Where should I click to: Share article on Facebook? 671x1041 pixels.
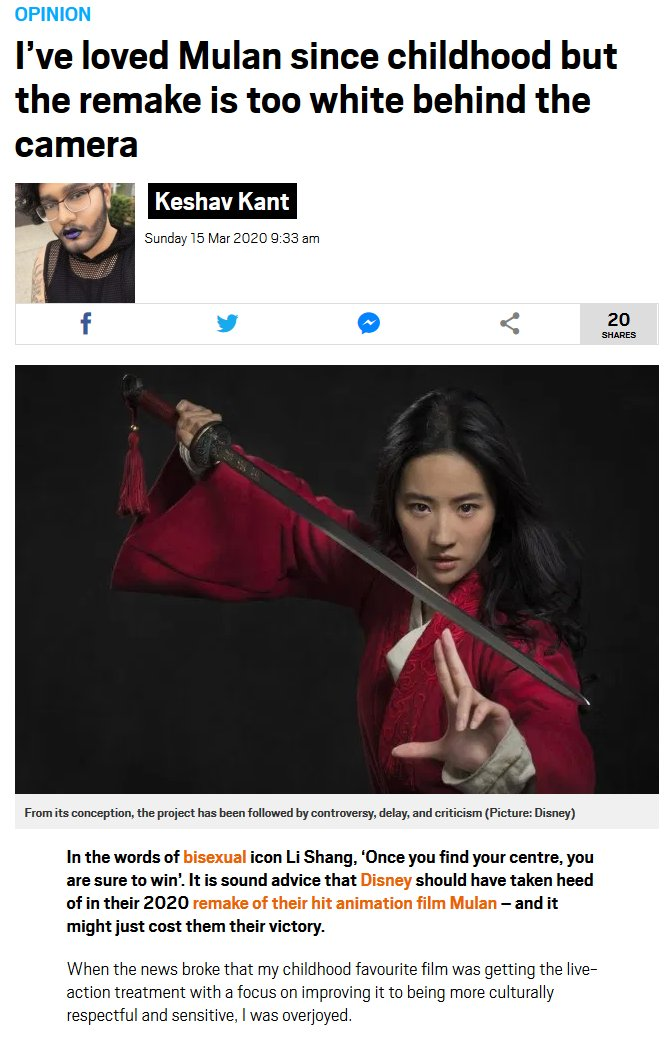tap(86, 323)
